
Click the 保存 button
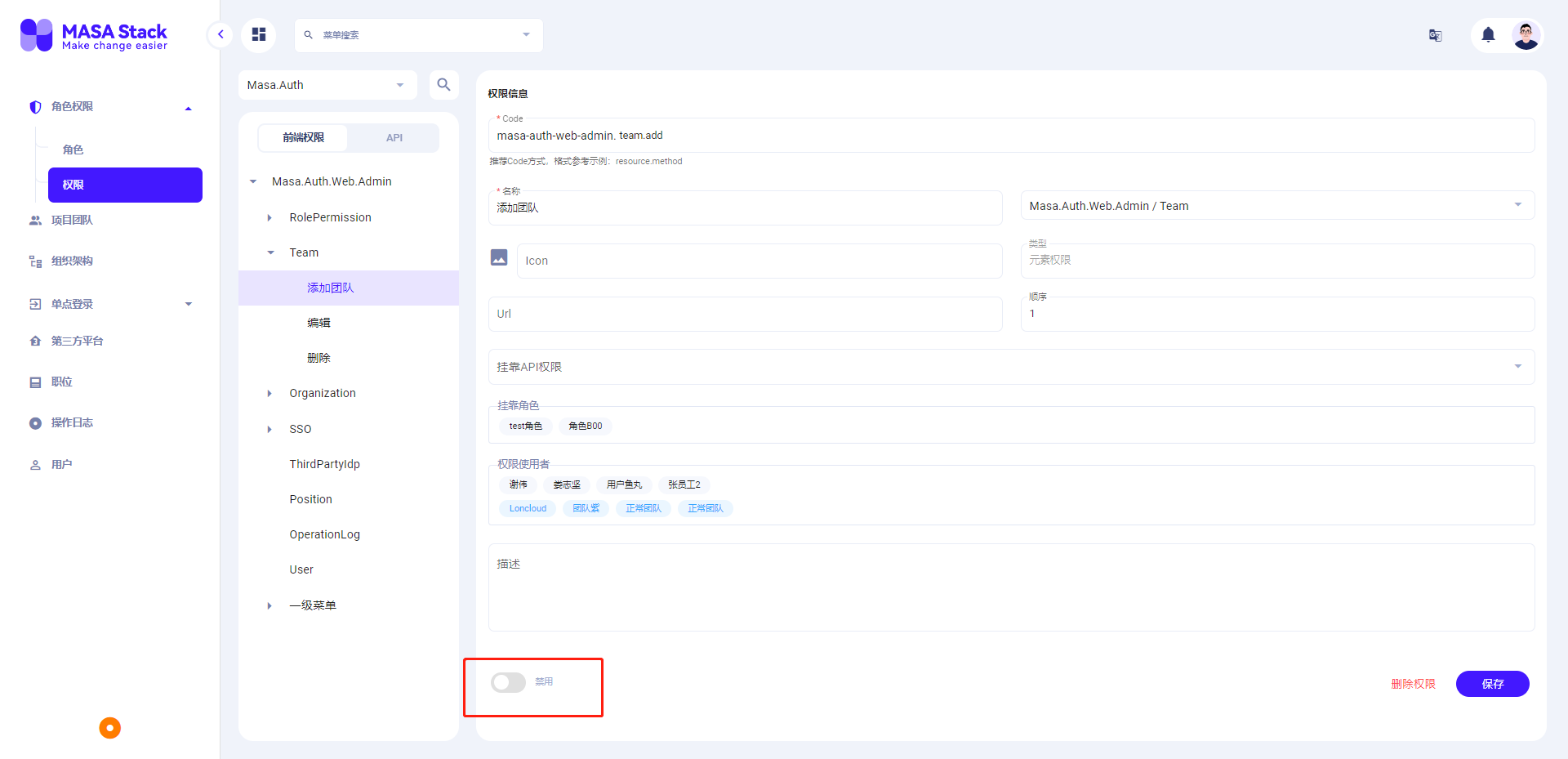1492,684
